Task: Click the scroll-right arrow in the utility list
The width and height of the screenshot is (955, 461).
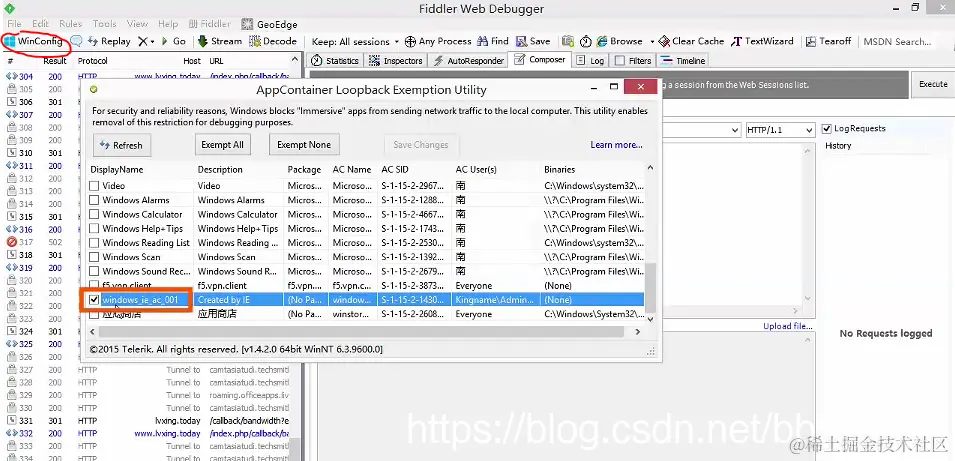Action: coord(638,332)
